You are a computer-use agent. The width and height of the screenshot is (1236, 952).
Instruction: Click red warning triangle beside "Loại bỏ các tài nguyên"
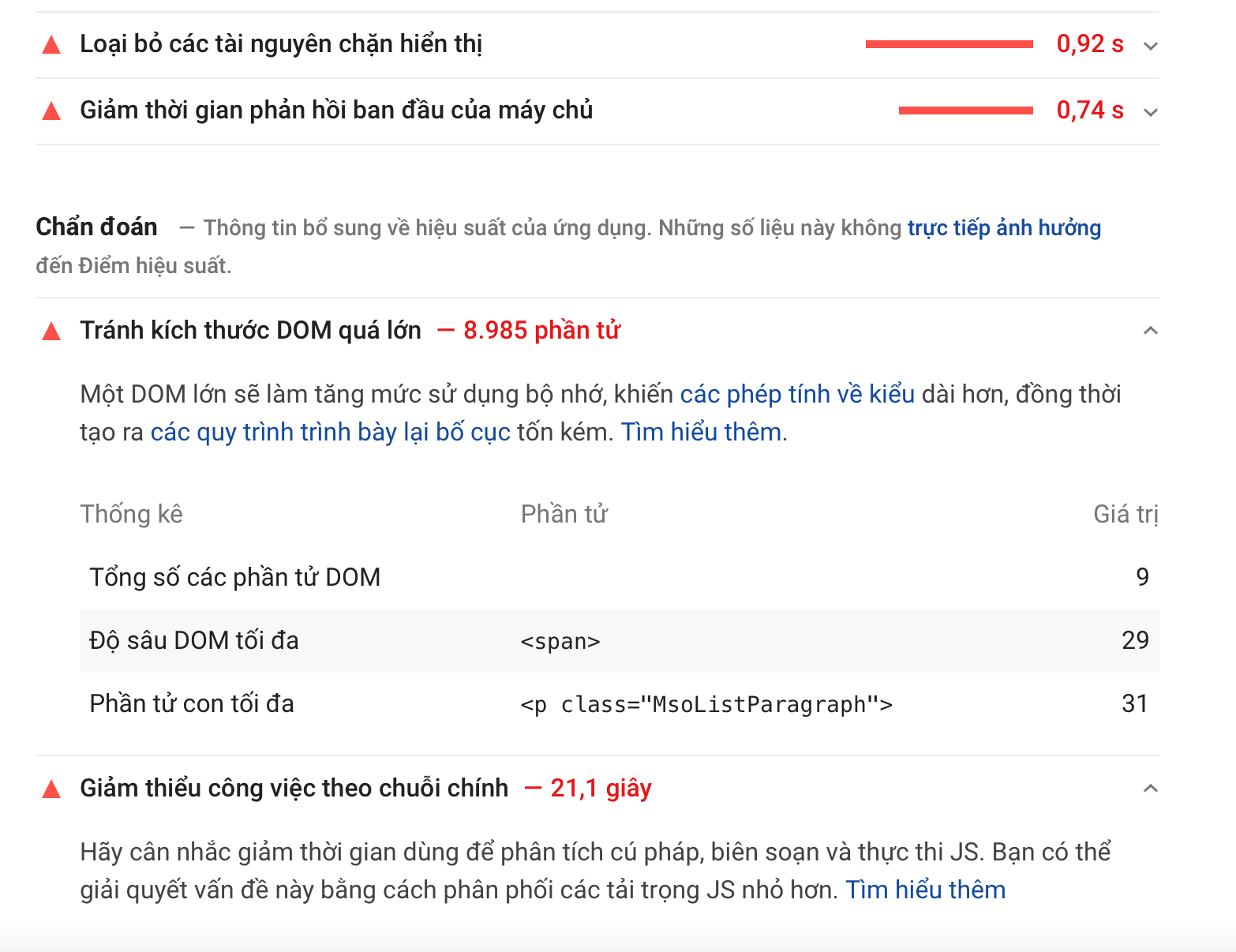point(51,45)
